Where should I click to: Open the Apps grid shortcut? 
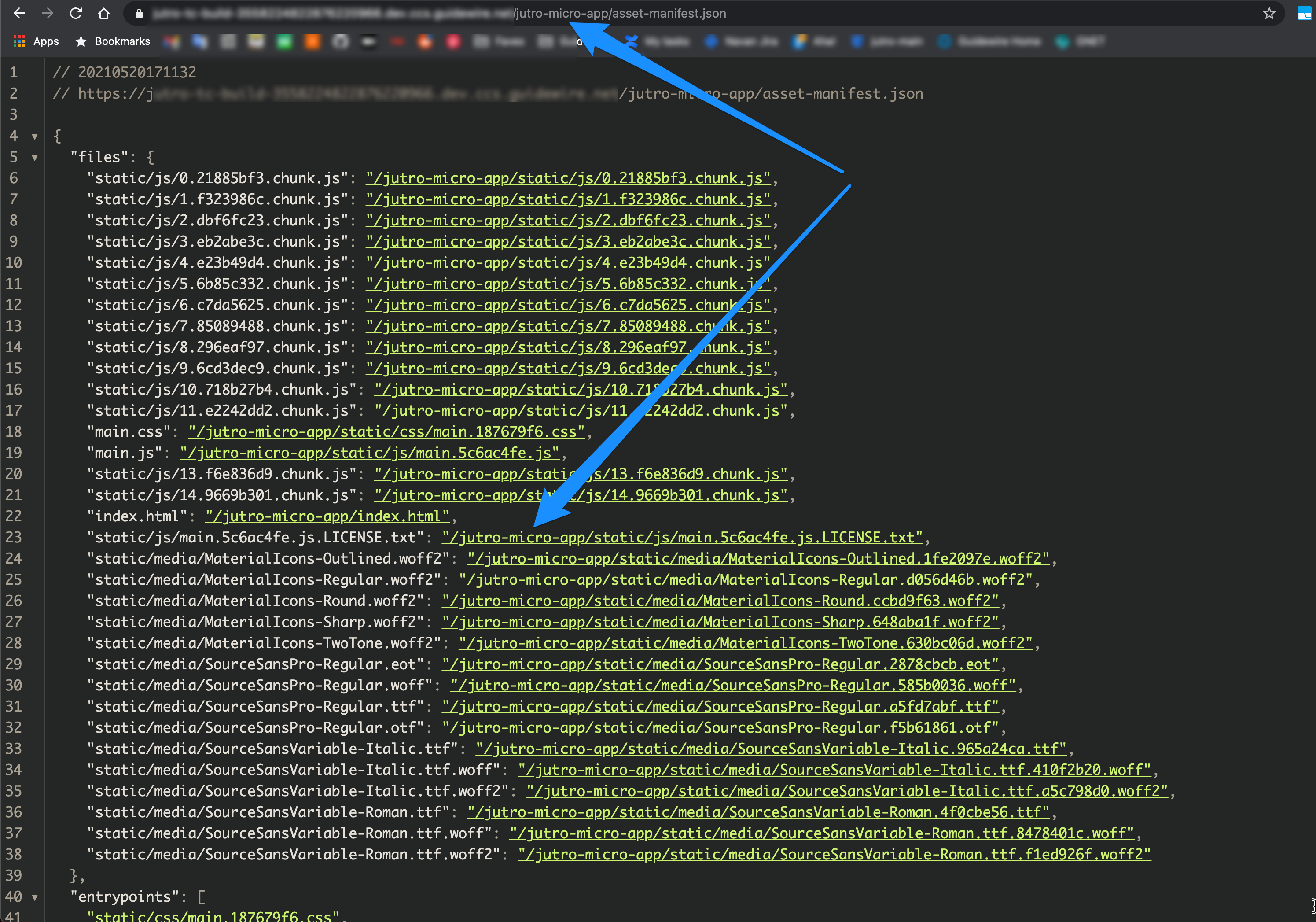pyautogui.click(x=36, y=41)
